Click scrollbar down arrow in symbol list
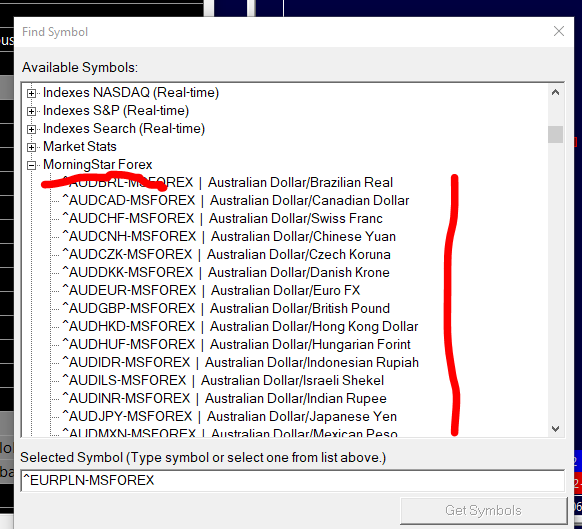 point(555,429)
